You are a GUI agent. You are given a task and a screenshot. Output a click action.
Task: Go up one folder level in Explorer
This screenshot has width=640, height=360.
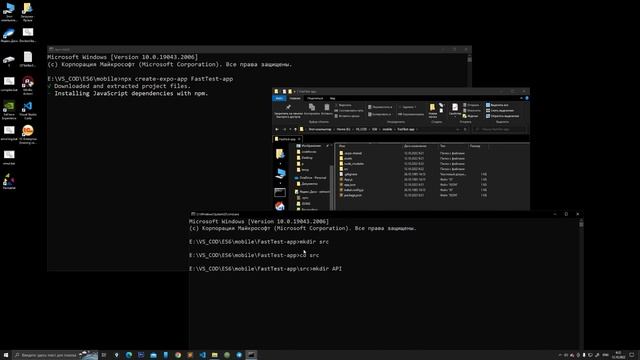[296, 129]
